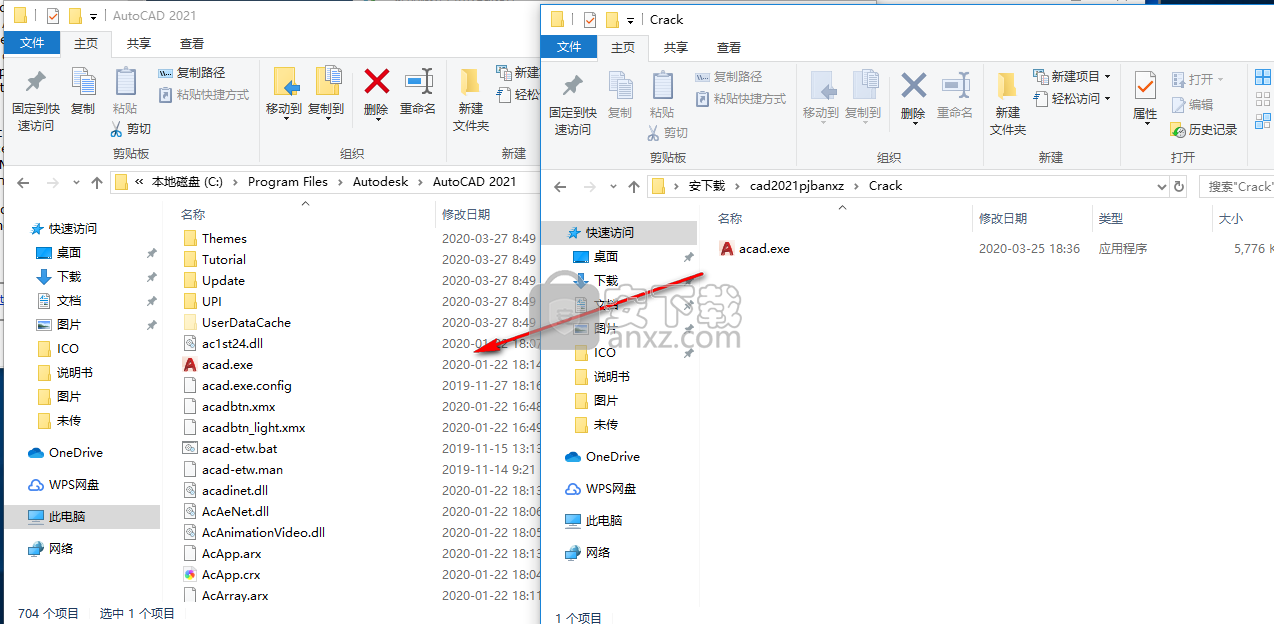Image resolution: width=1274 pixels, height=624 pixels.
Task: Click 复制路径 in AutoCAD 2021 window
Action: click(x=191, y=73)
